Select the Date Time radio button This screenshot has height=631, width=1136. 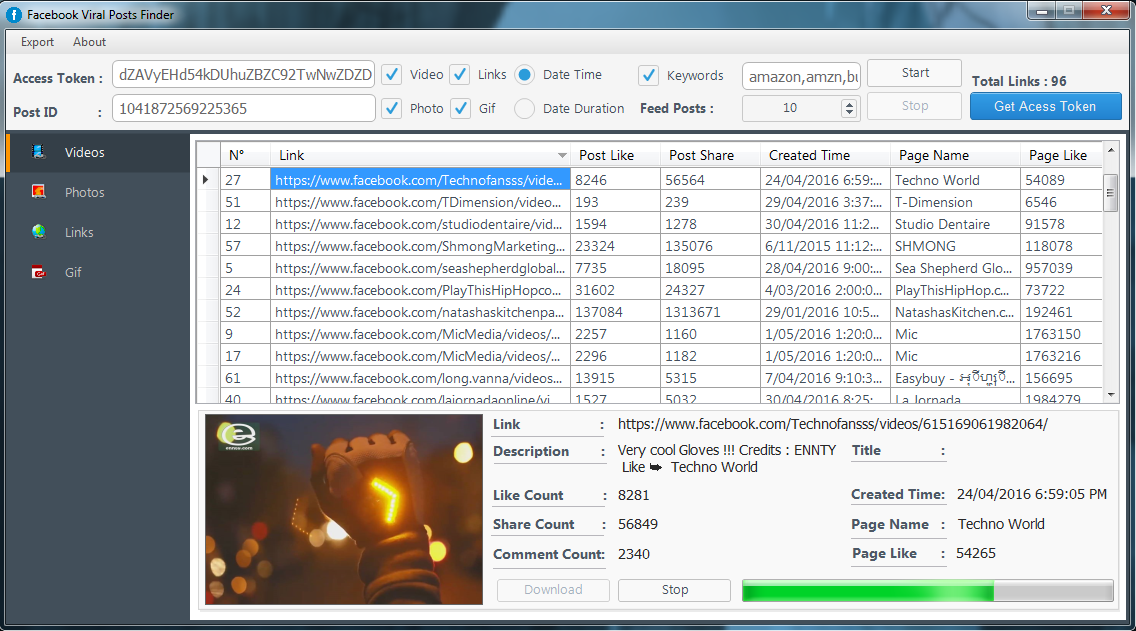525,75
